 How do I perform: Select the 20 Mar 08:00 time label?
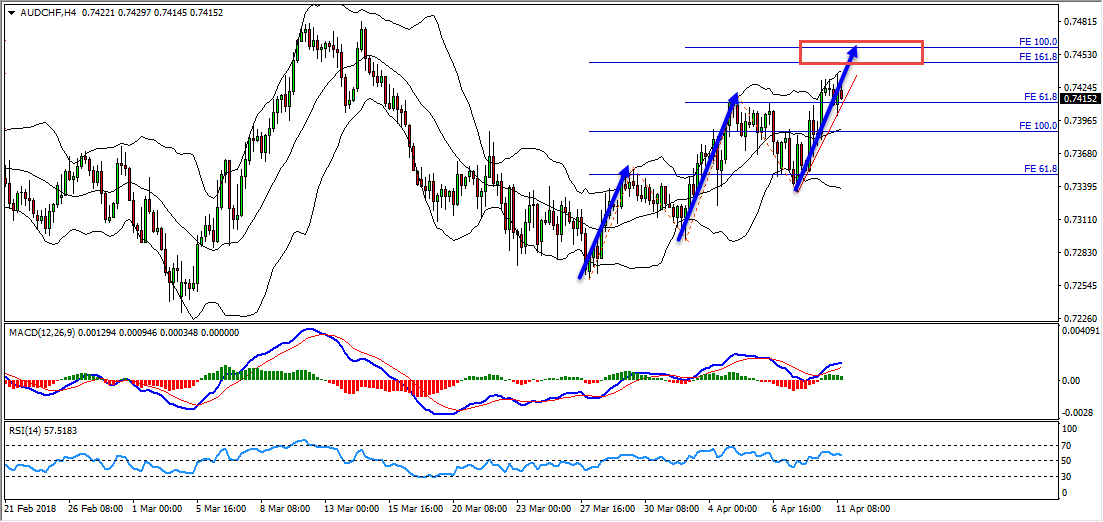click(x=480, y=508)
